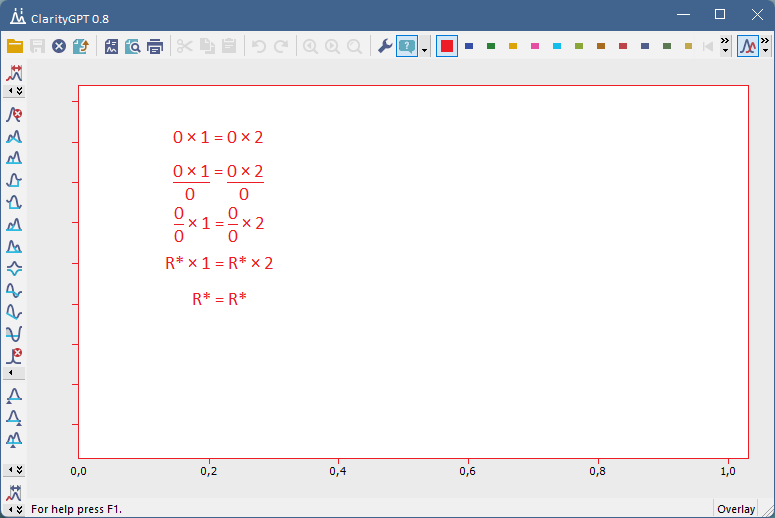The width and height of the screenshot is (775, 518).
Task: Open print preview with the magnifier-page icon
Action: point(133,46)
